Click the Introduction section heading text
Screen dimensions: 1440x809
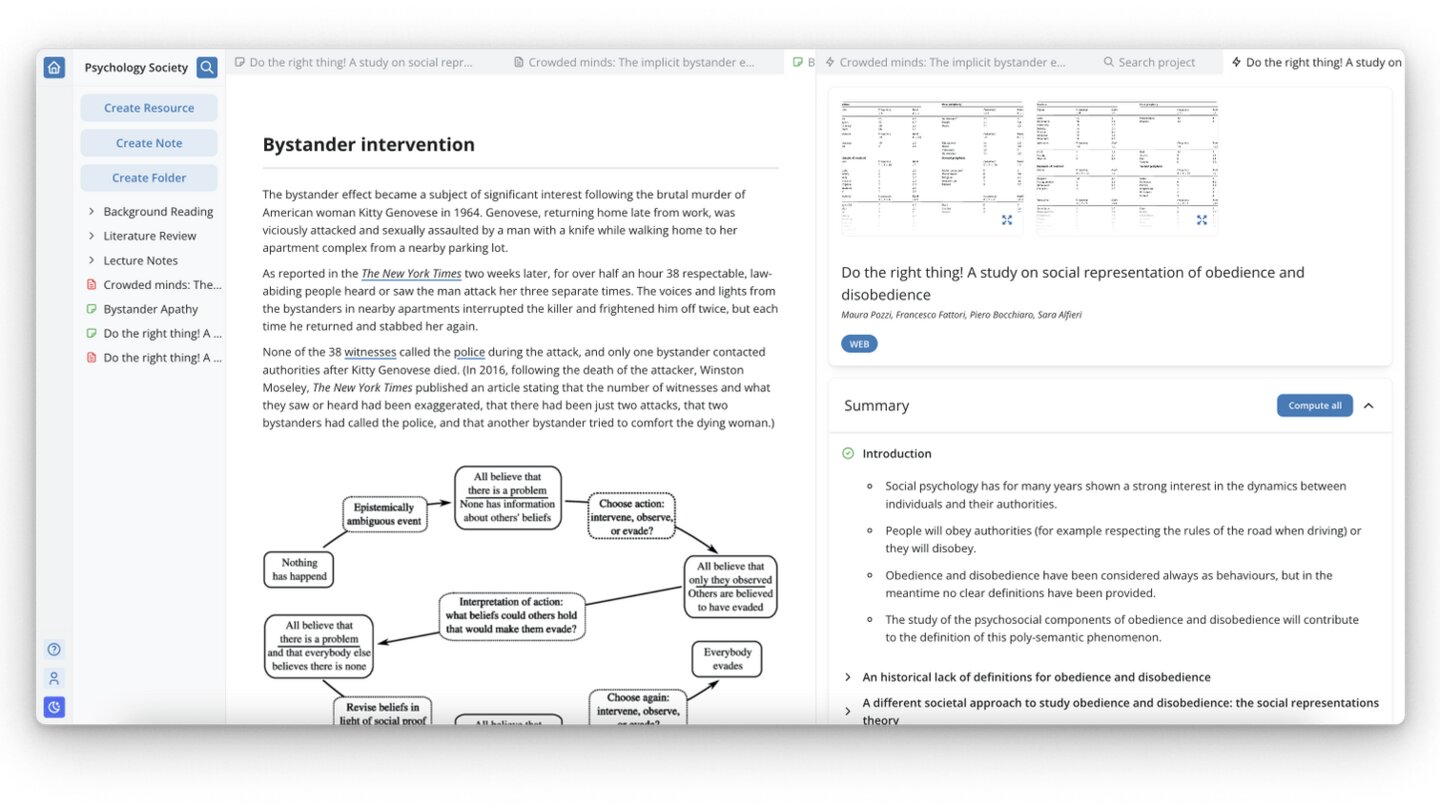click(897, 453)
